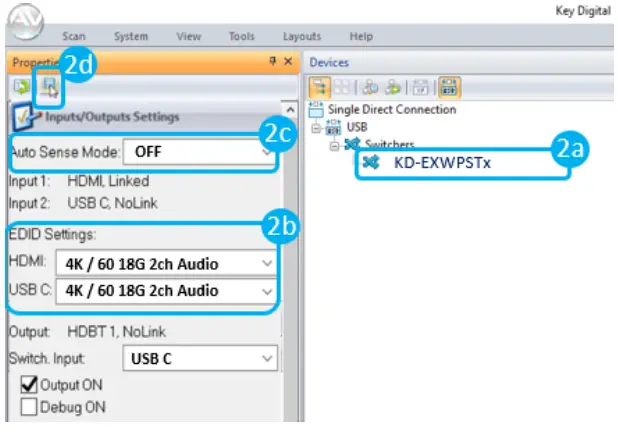The height and width of the screenshot is (433, 618).
Task: Open the Help menu
Action: [361, 36]
